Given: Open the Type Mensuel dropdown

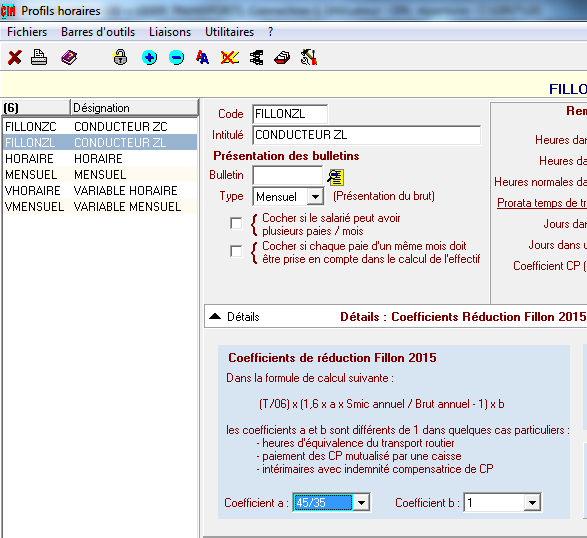Looking at the screenshot, I should 315,197.
